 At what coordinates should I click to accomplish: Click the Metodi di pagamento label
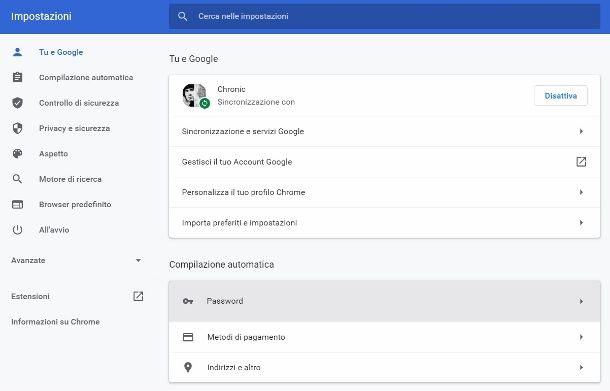[246, 337]
